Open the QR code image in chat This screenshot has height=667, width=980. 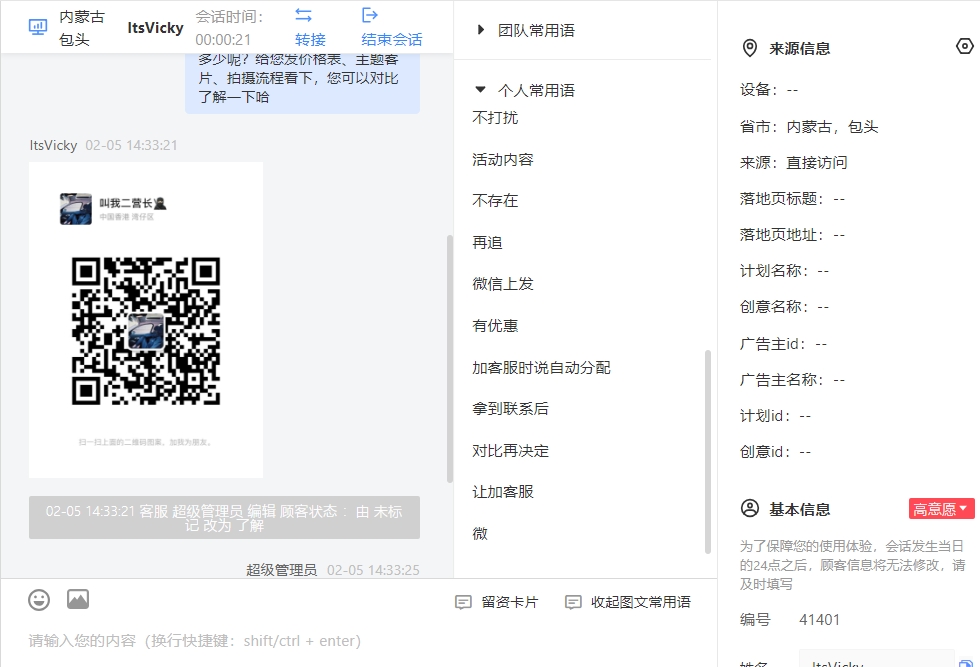pos(146,320)
